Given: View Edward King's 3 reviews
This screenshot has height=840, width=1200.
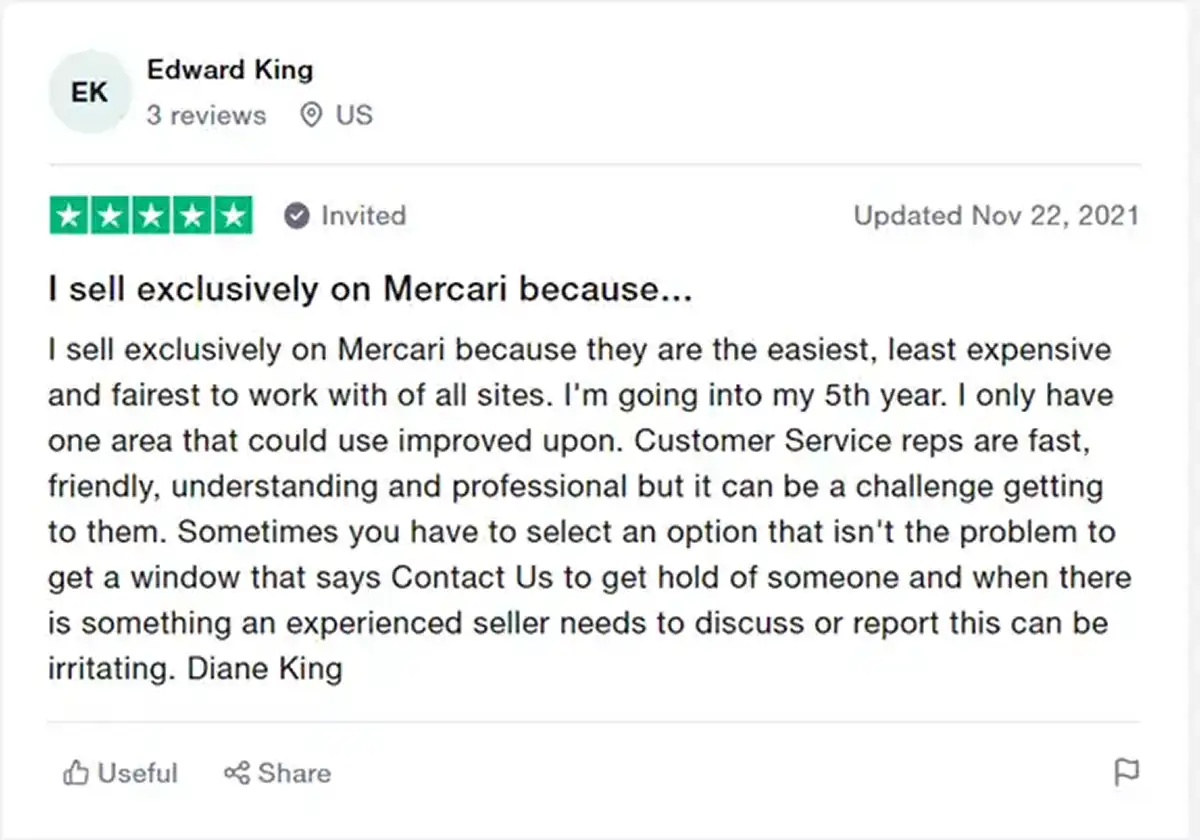Looking at the screenshot, I should pos(207,115).
